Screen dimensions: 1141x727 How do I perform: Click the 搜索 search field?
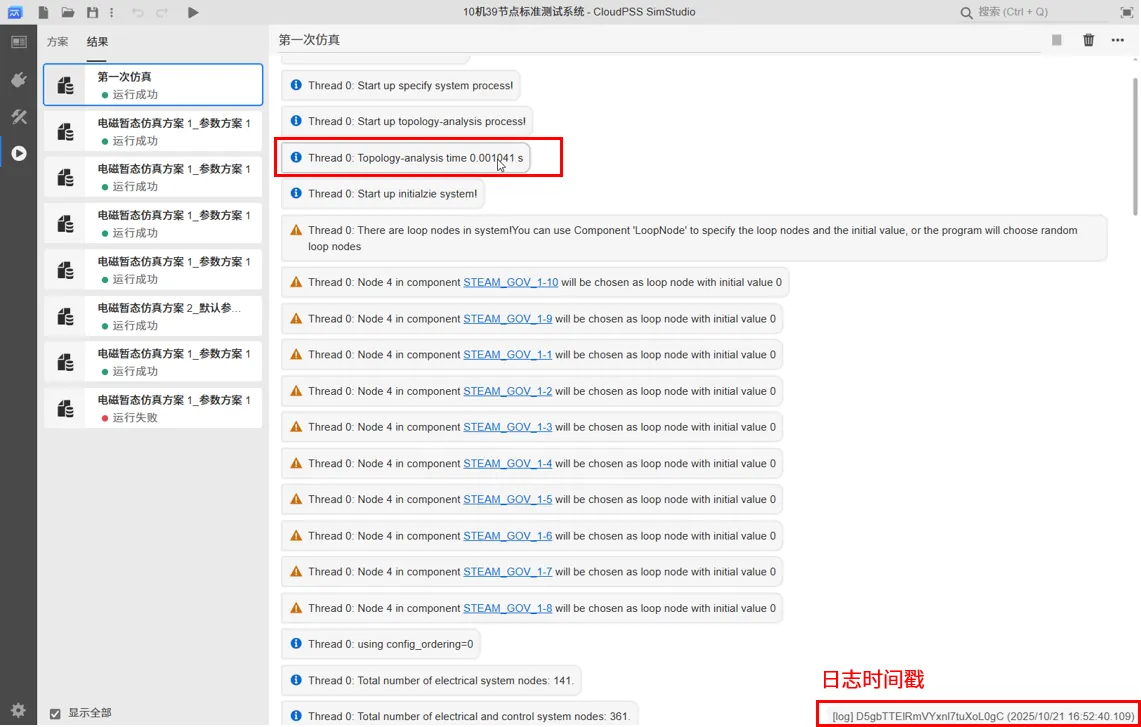tap(1040, 12)
